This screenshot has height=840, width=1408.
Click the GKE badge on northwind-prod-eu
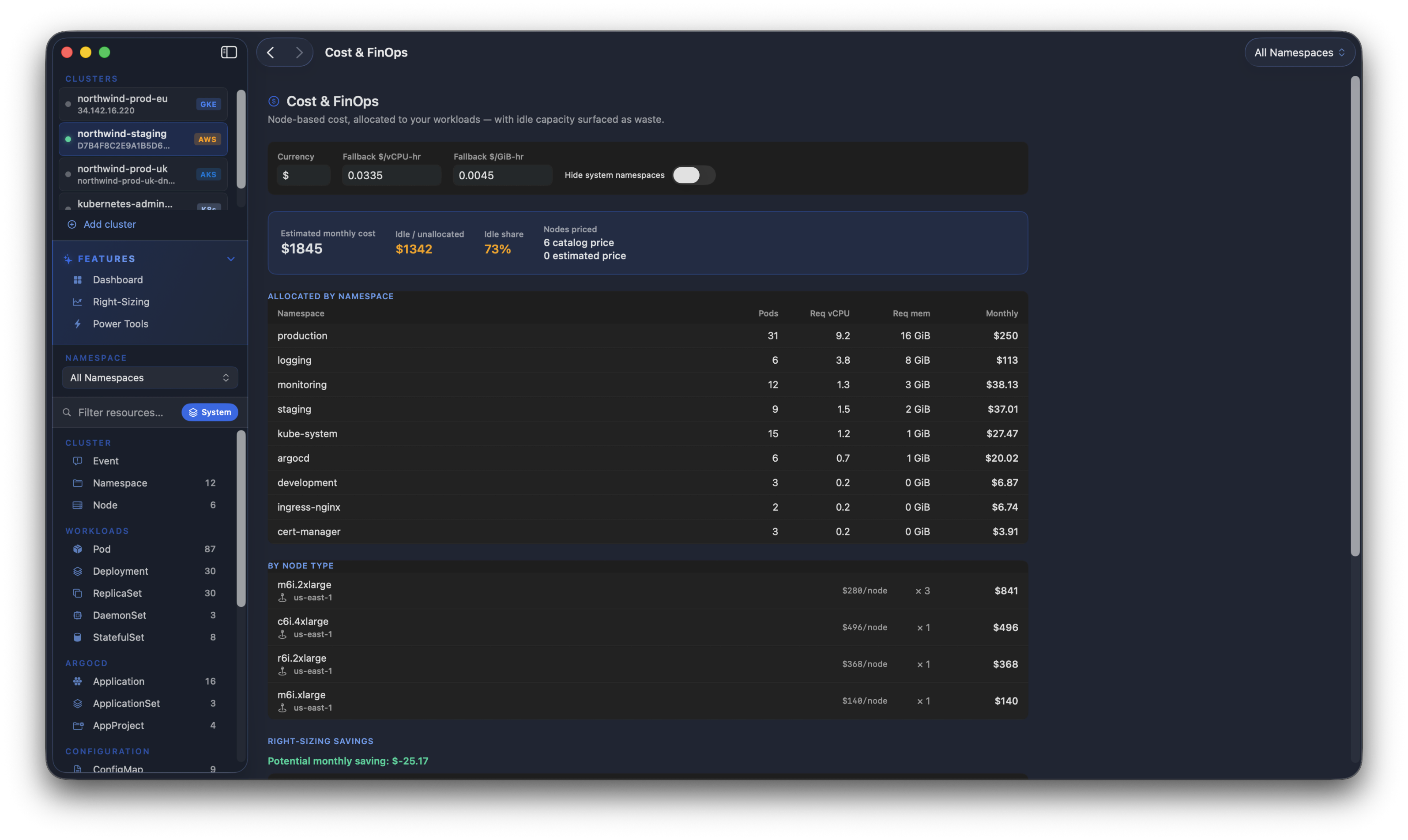(208, 104)
